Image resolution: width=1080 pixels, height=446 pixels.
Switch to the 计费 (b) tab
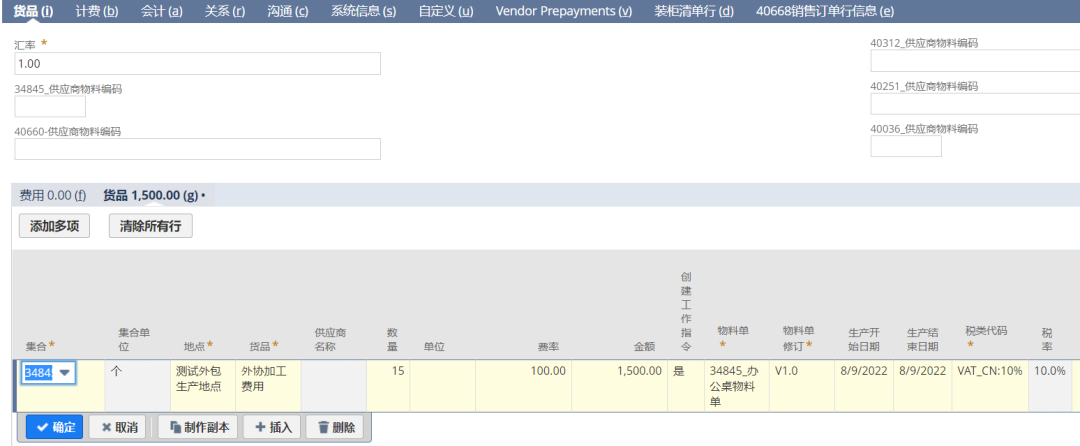point(97,11)
